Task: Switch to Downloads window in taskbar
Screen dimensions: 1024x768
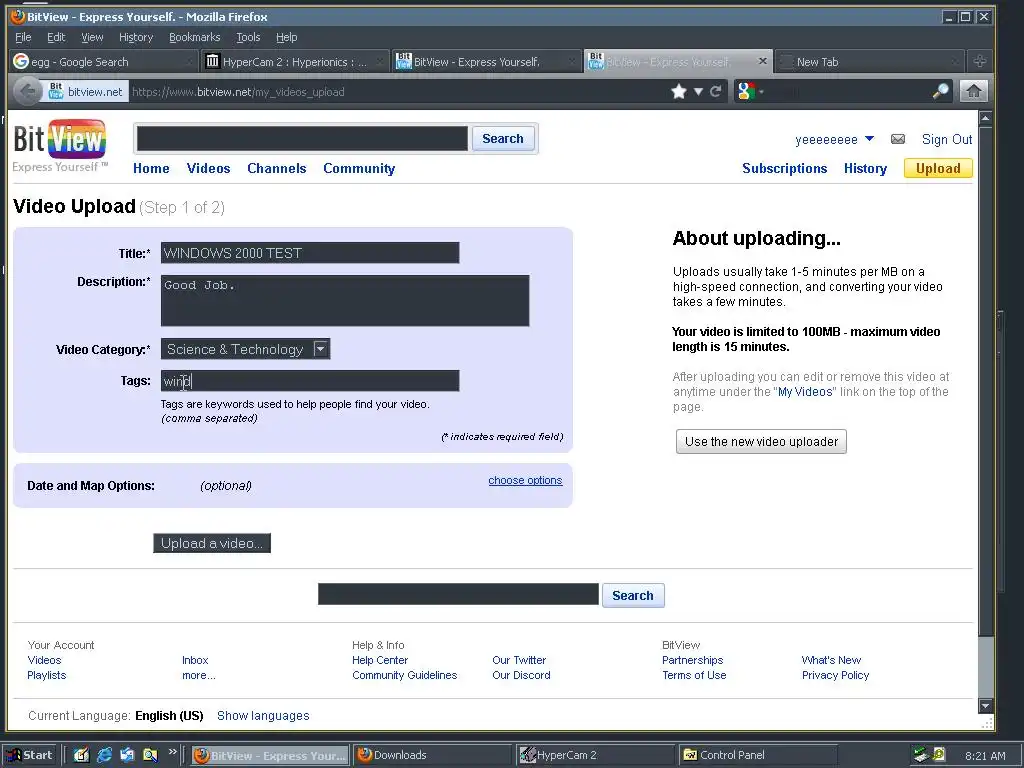Action: pos(433,755)
